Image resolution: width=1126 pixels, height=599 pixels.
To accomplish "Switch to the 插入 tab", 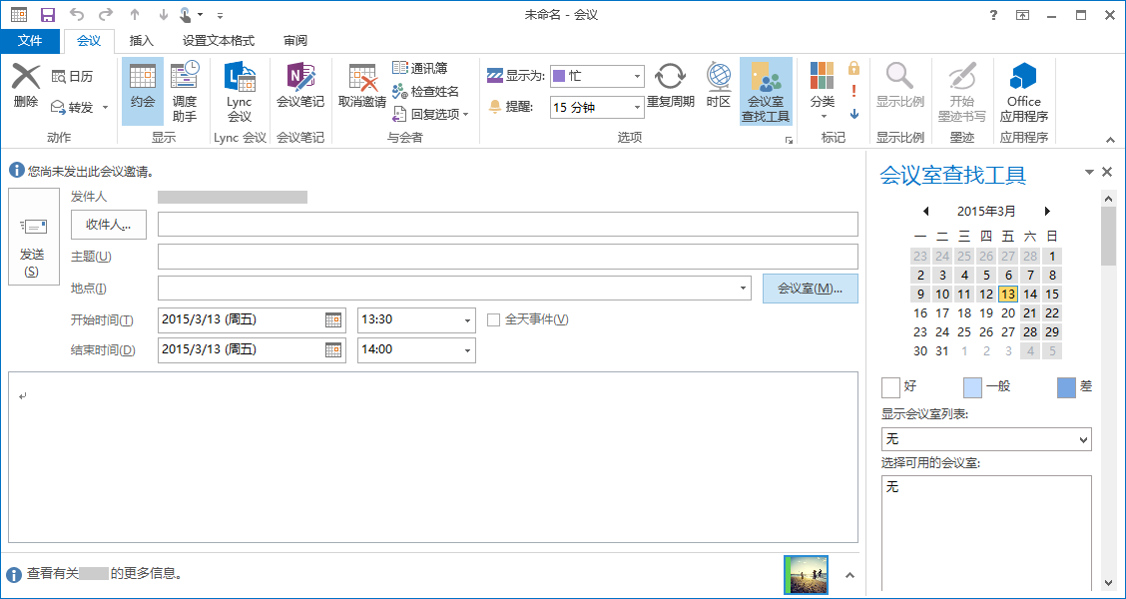I will tap(142, 41).
